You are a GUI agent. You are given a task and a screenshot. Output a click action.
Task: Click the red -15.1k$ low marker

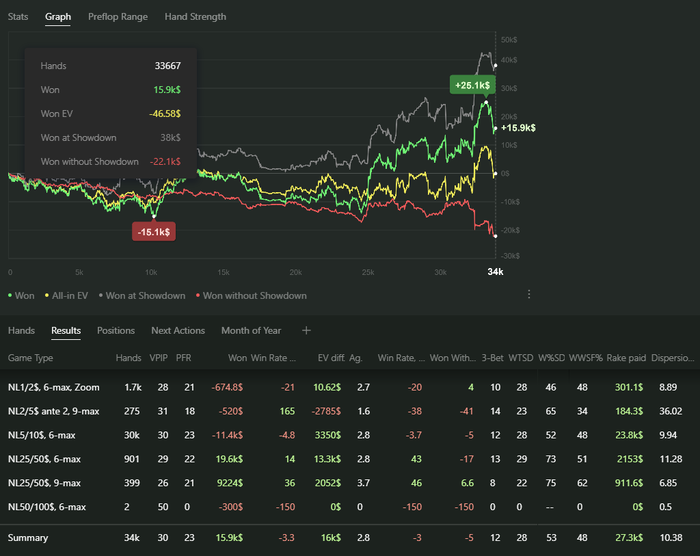click(x=155, y=232)
